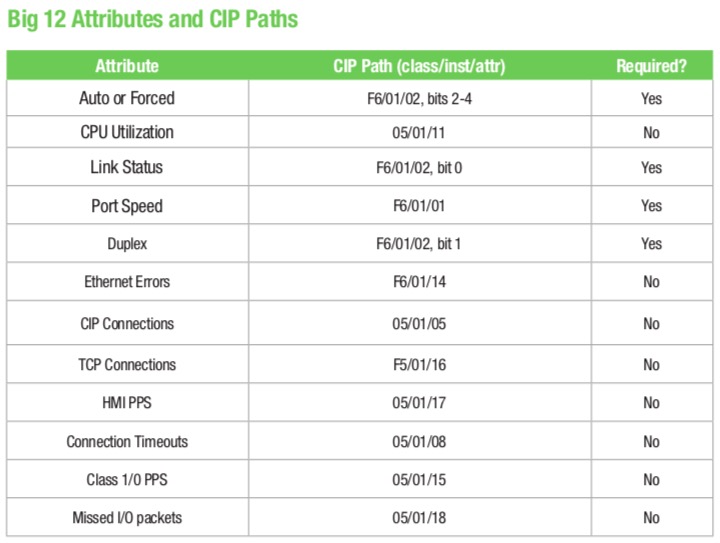This screenshot has width=720, height=543.
Task: Click the F6/01/02, bits 2-4 path
Action: coord(419,99)
